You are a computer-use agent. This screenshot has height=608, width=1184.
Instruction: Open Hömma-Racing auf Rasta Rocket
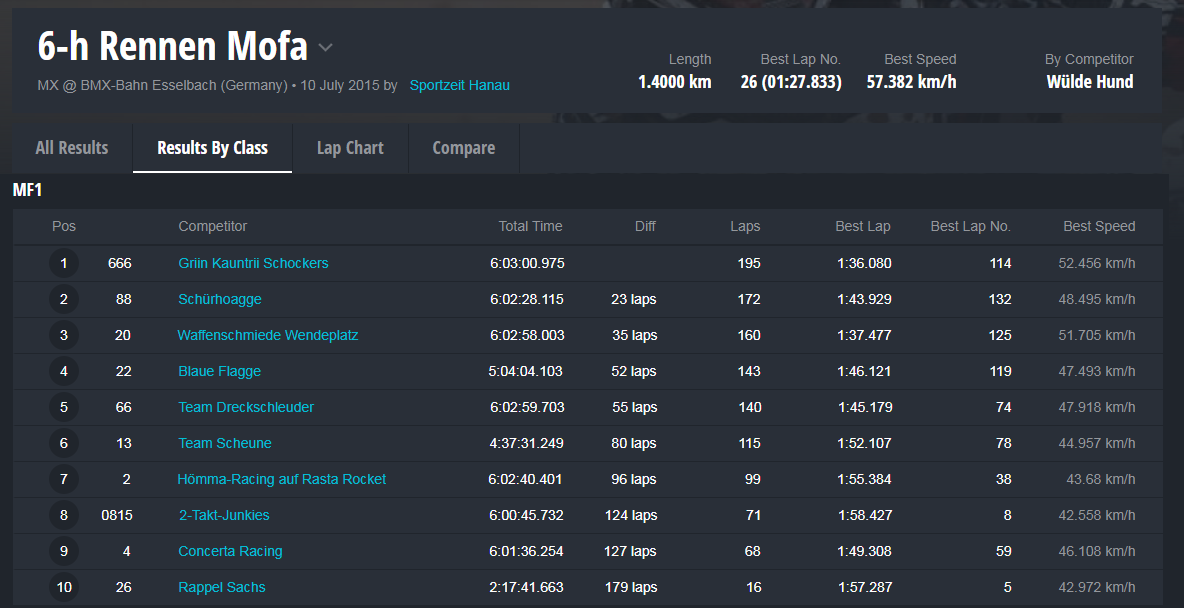coord(282,479)
